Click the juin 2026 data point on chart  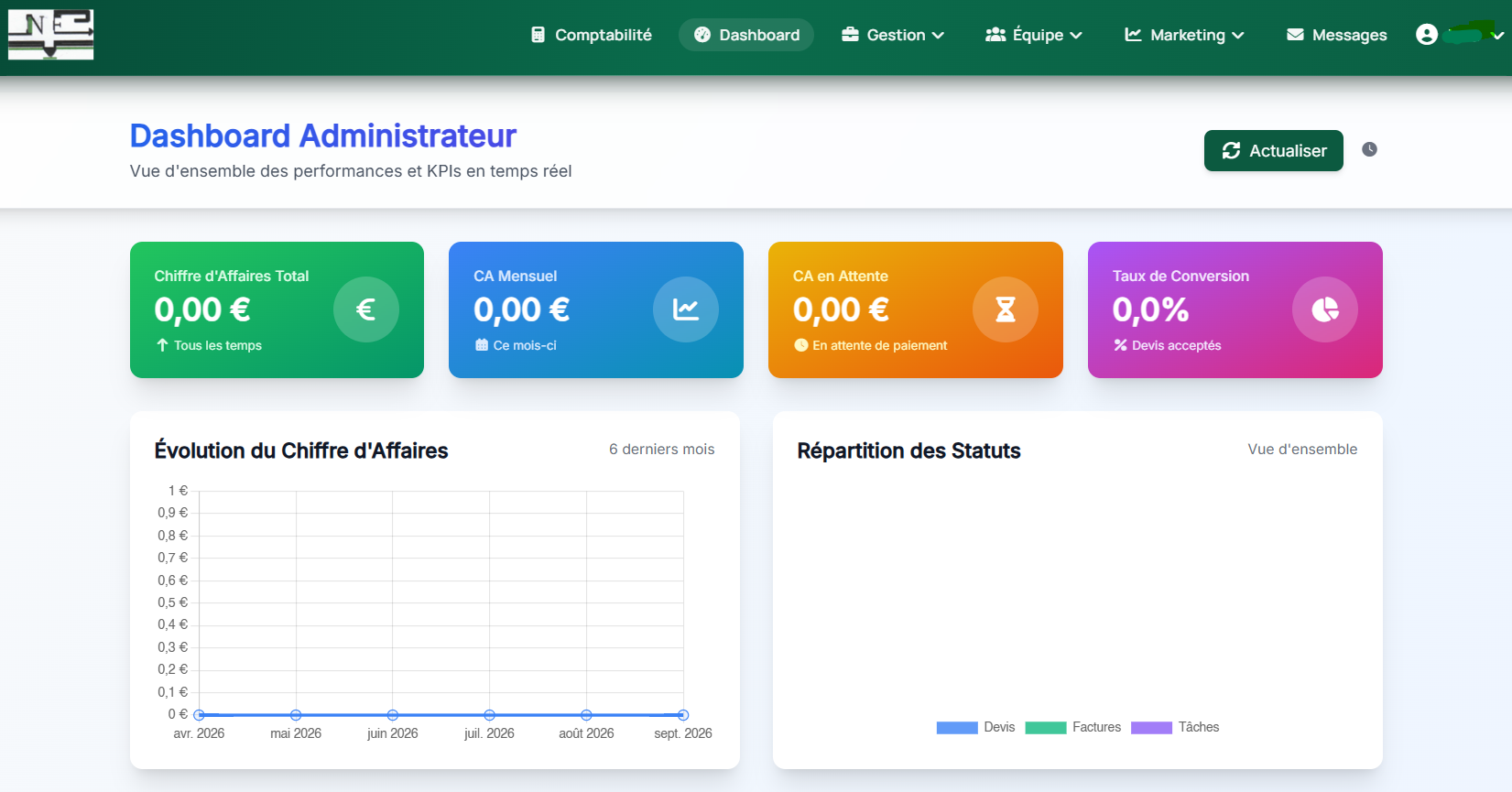point(393,715)
